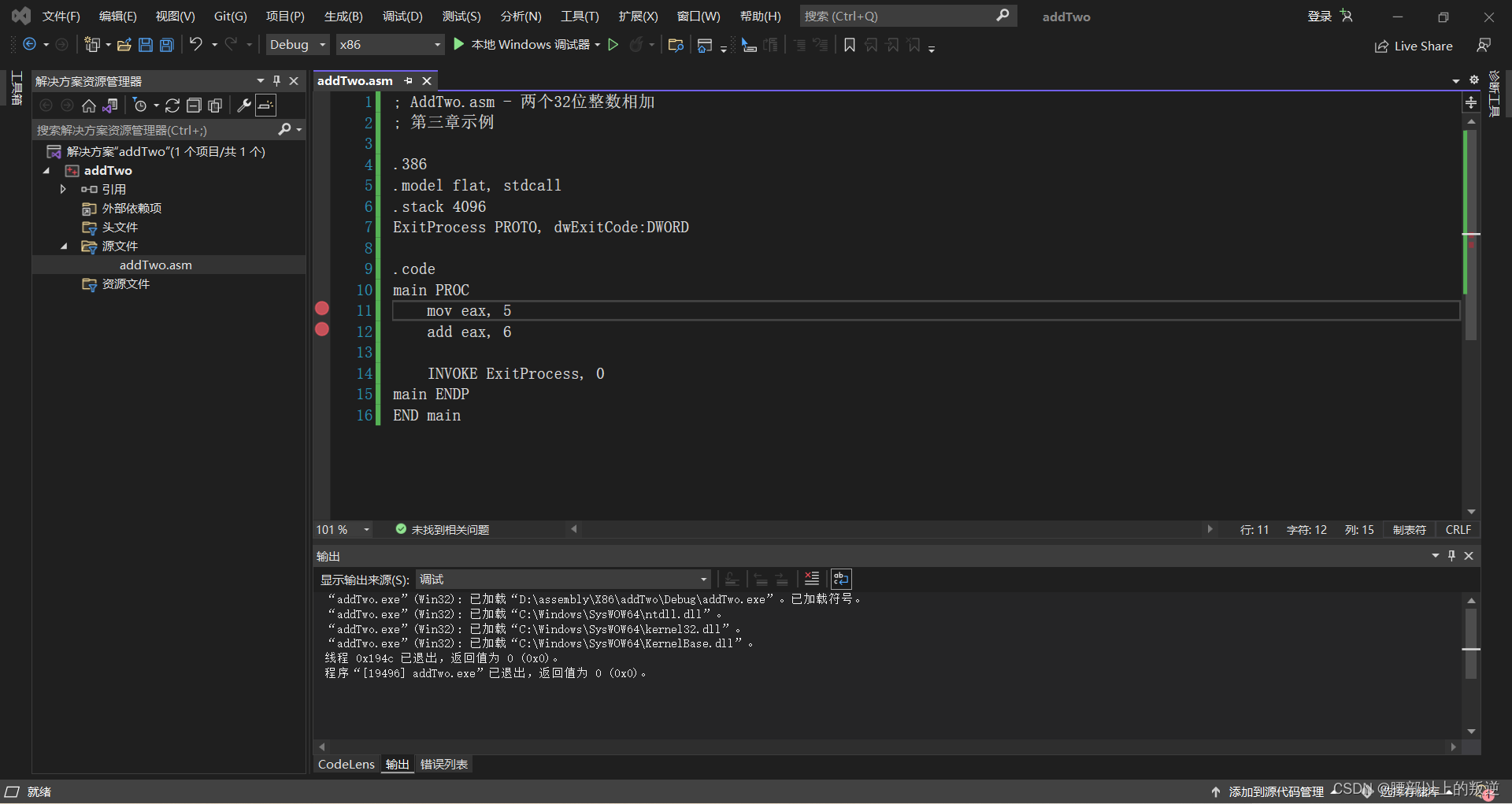Remove the breakpoint on line 12

(x=322, y=329)
